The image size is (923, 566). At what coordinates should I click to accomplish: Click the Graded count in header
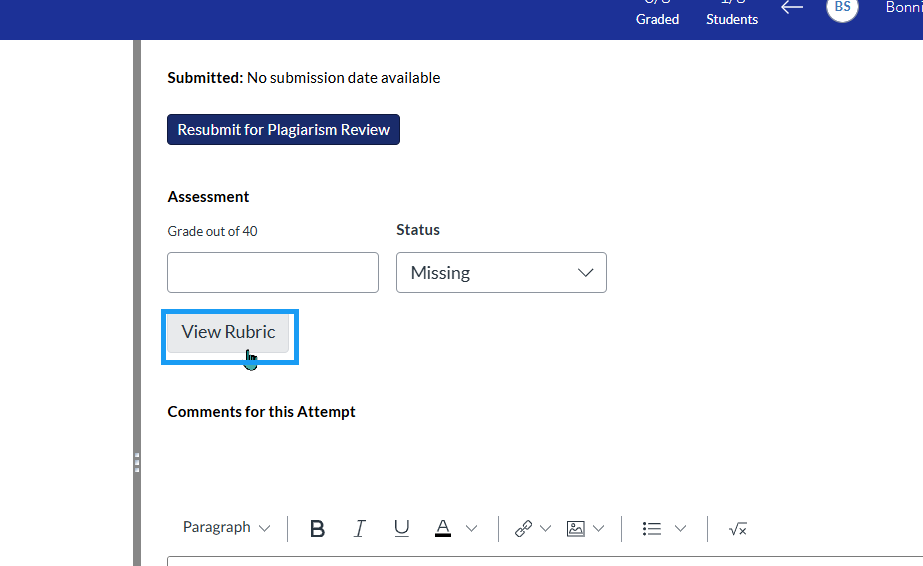657,13
